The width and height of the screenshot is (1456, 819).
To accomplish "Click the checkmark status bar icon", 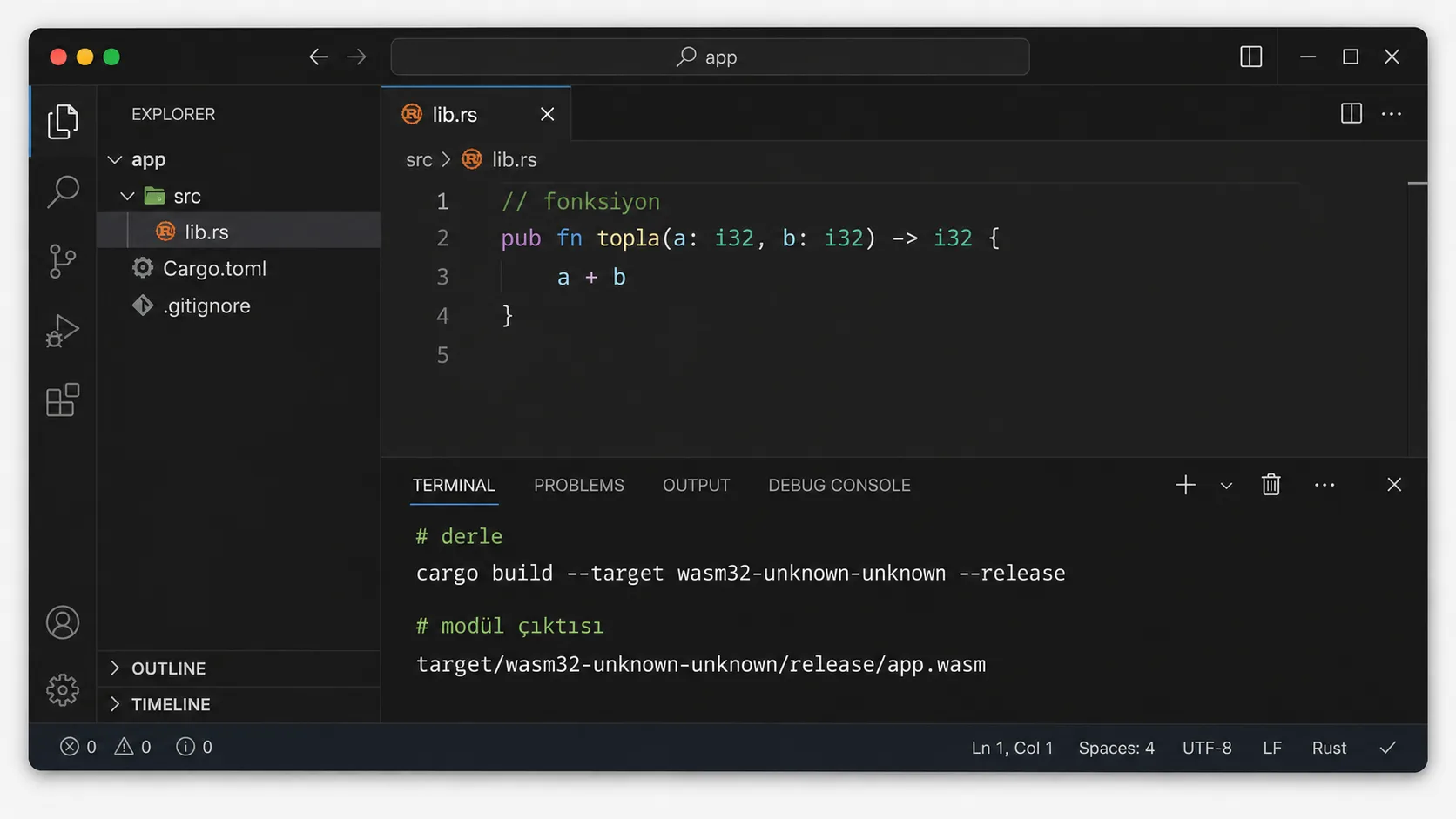I will click(1388, 748).
